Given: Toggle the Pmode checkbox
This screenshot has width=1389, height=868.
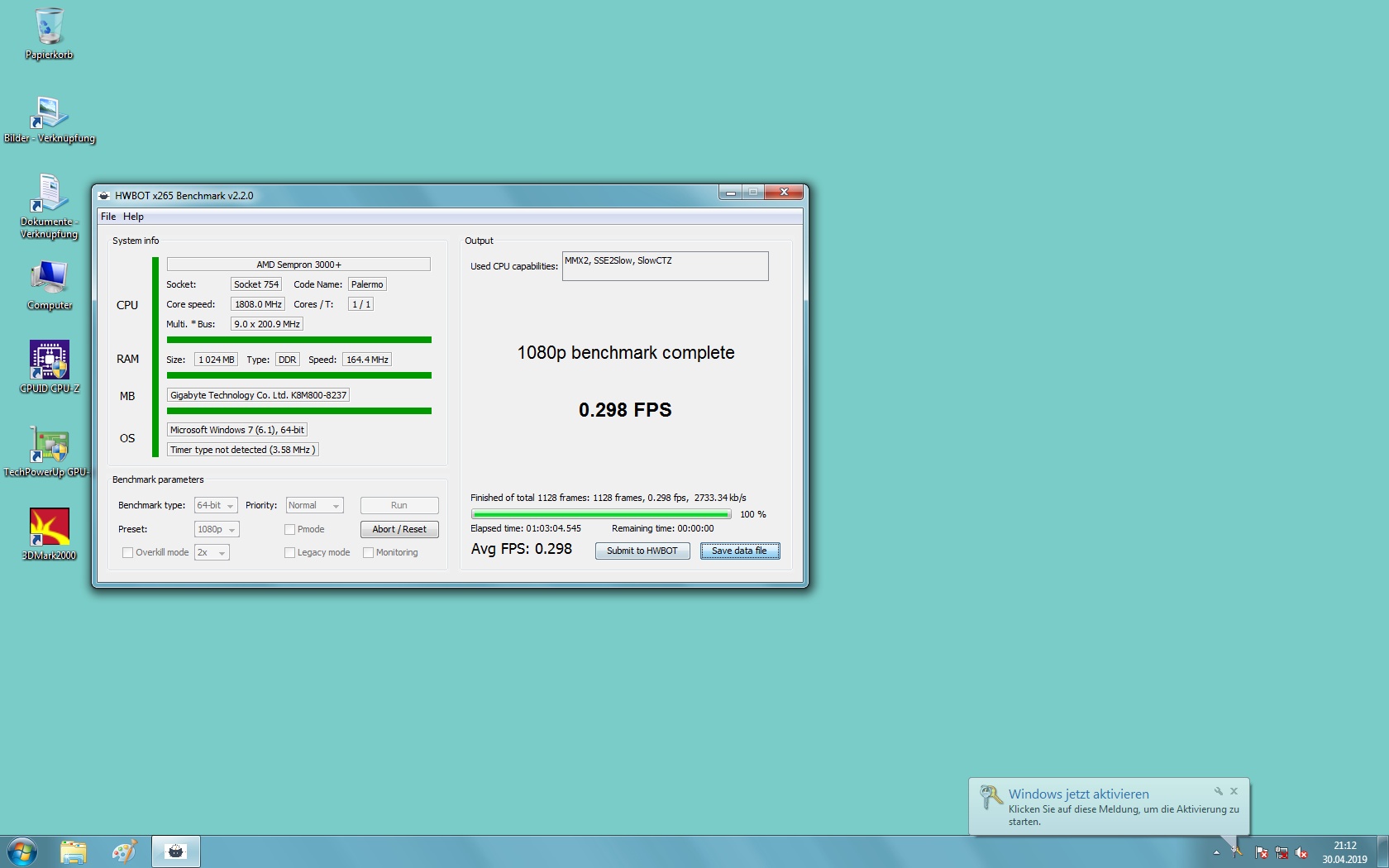Looking at the screenshot, I should (x=289, y=529).
